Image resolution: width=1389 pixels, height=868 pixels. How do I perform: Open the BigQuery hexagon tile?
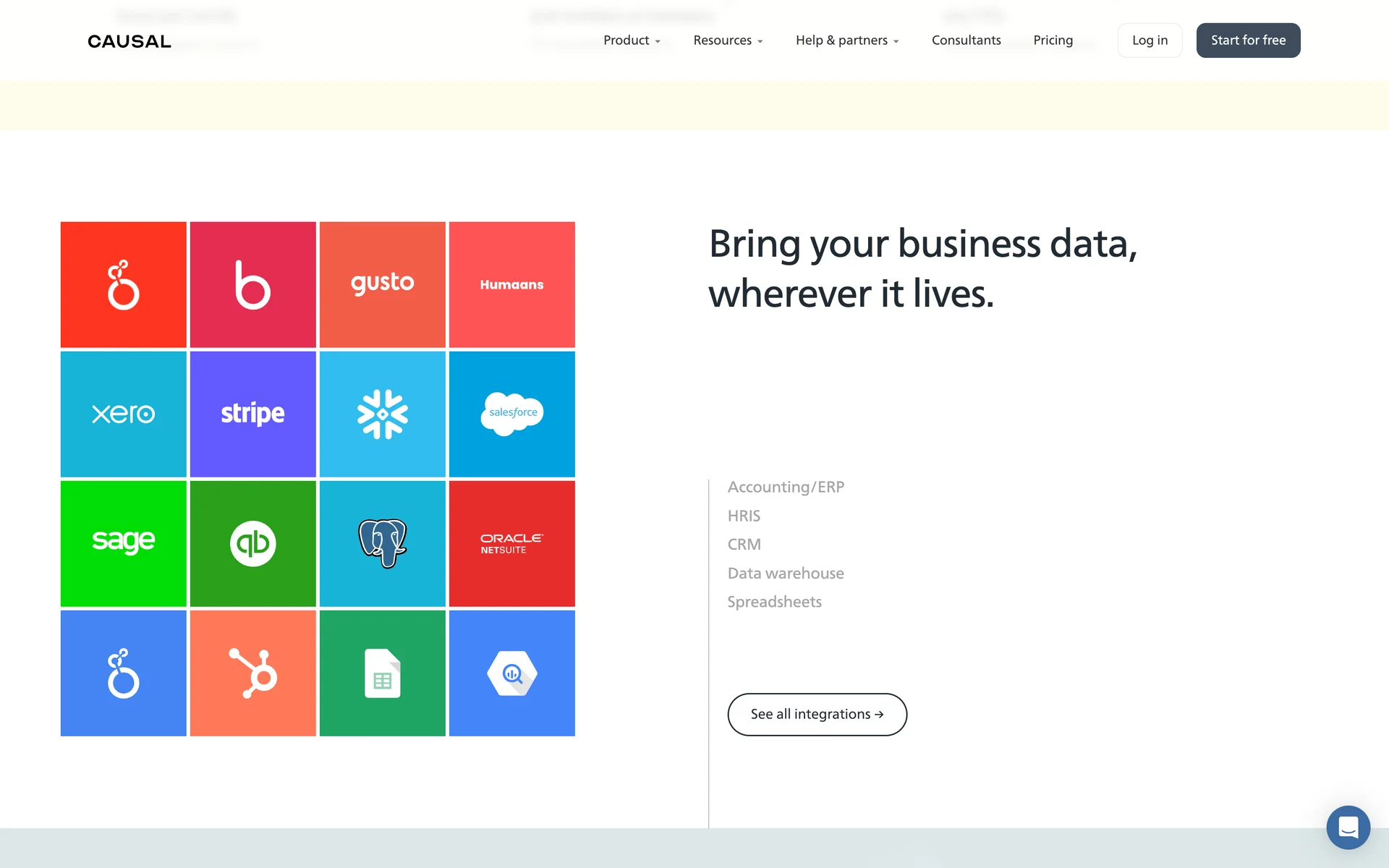(x=511, y=673)
